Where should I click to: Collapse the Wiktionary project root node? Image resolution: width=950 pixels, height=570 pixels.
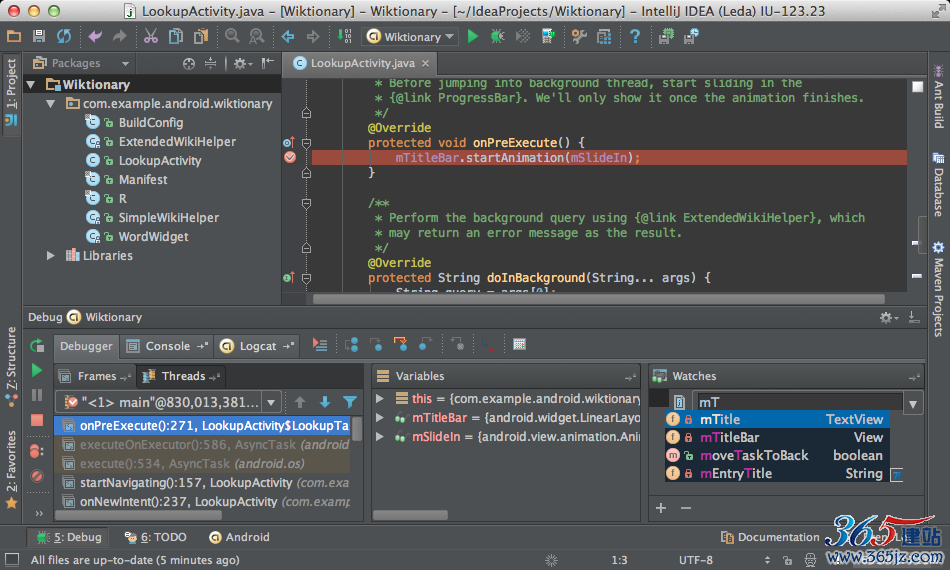(x=31, y=85)
